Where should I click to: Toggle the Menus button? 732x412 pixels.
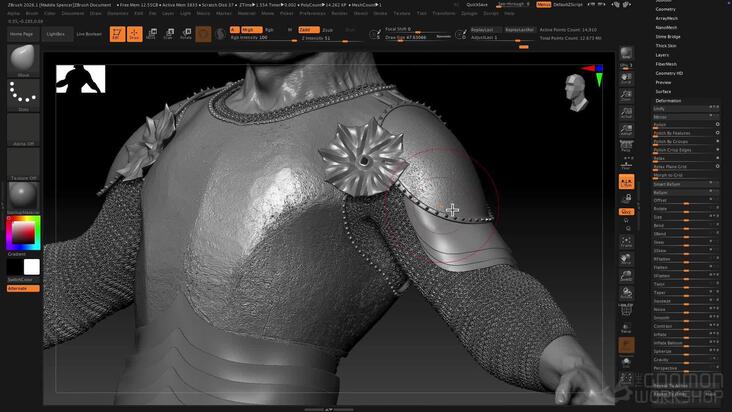point(543,5)
